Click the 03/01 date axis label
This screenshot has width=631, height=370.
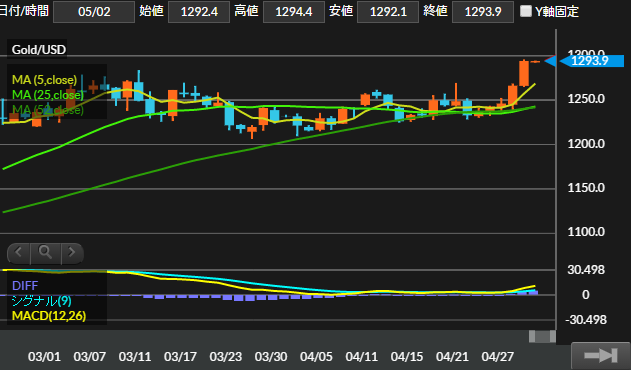click(x=44, y=357)
